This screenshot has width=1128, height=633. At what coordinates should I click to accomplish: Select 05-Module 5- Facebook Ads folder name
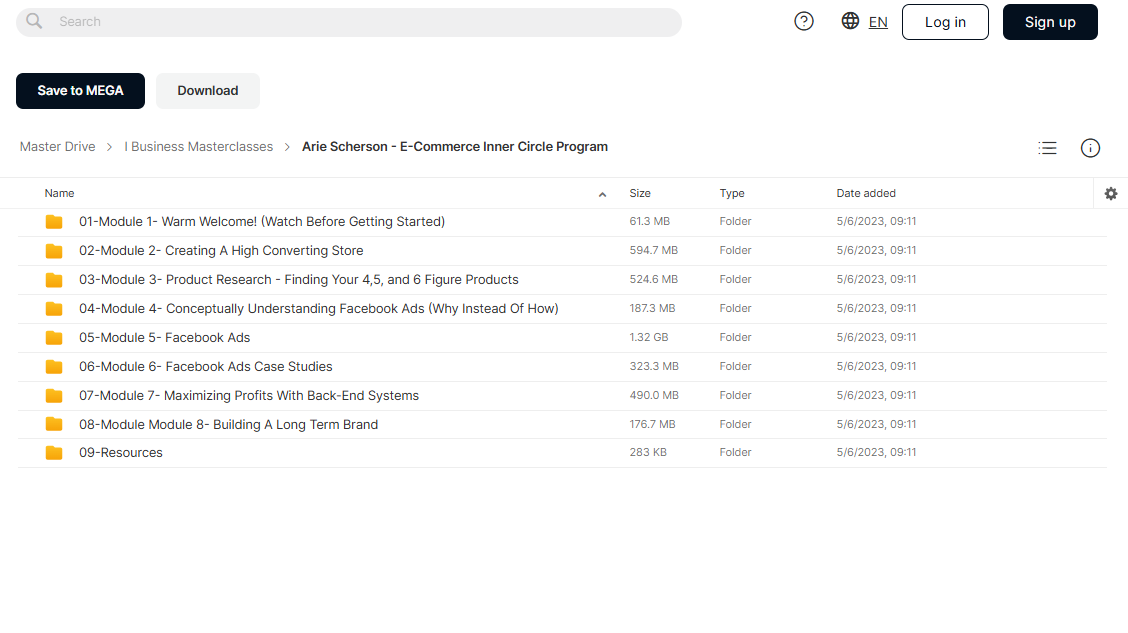(165, 337)
